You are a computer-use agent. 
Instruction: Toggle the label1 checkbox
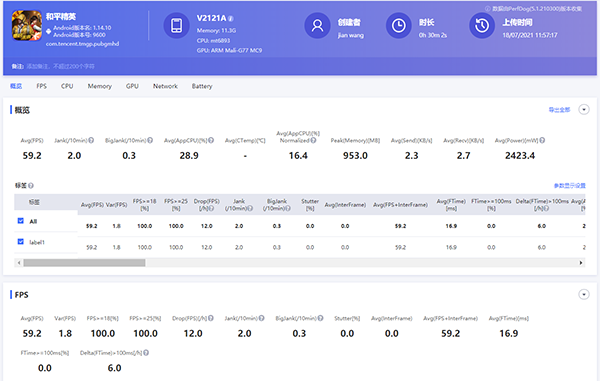coord(21,241)
